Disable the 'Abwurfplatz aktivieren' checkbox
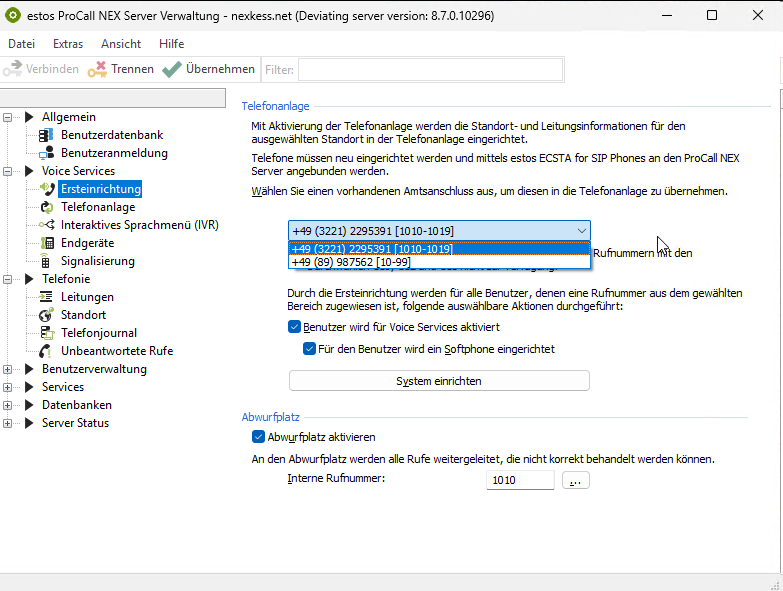Image resolution: width=783 pixels, height=591 pixels. (258, 437)
